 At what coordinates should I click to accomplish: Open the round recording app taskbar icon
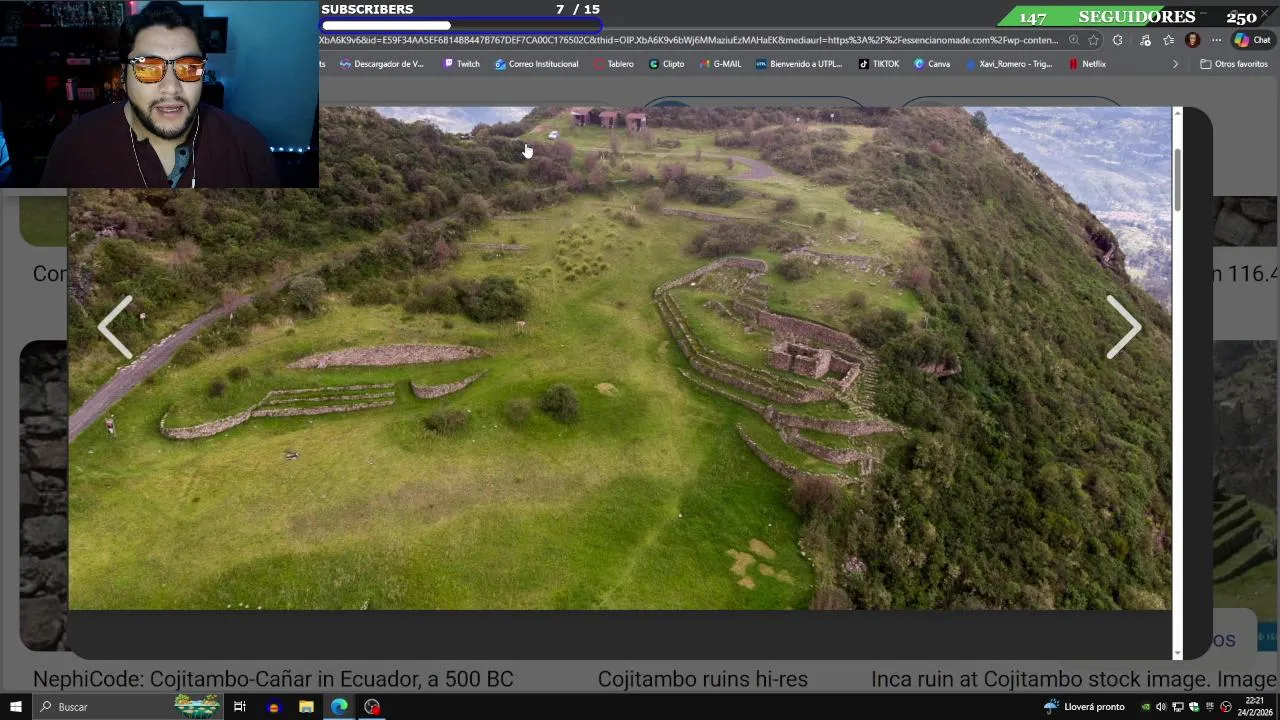pyautogui.click(x=372, y=707)
